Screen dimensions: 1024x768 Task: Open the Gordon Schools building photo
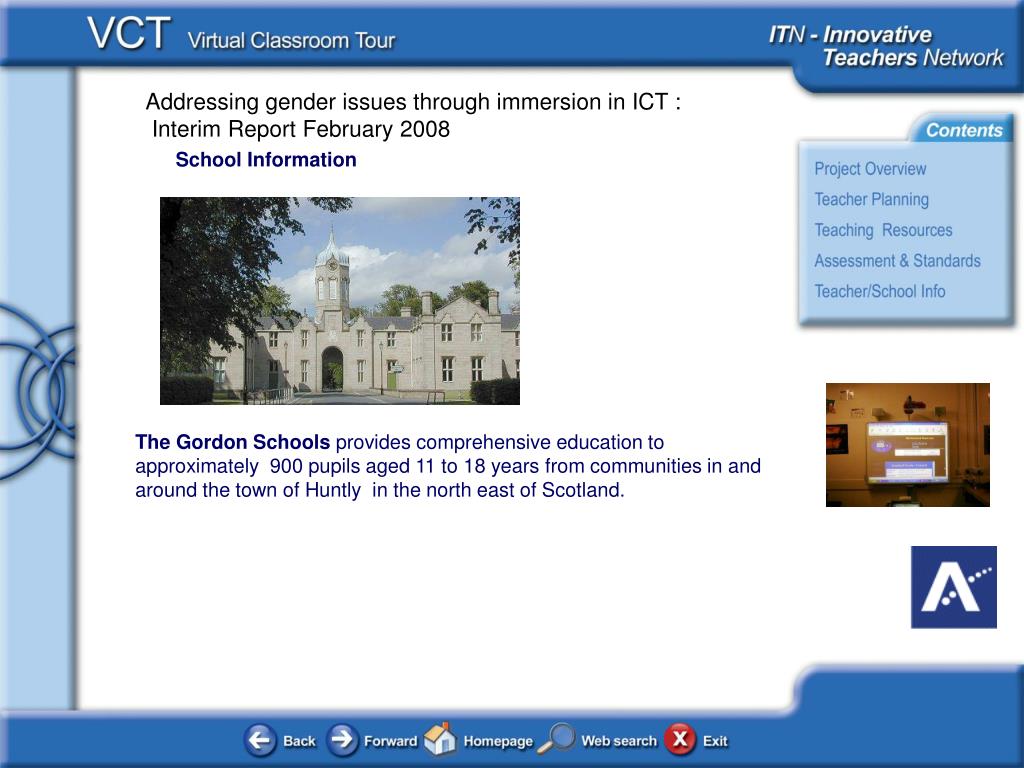pyautogui.click(x=340, y=301)
